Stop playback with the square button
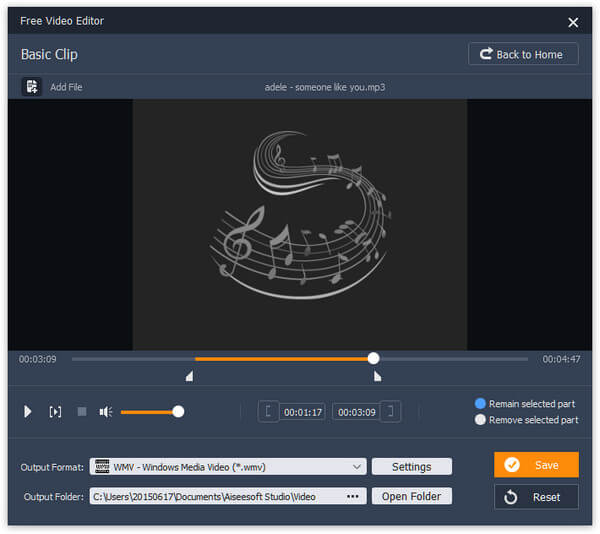Image resolution: width=600 pixels, height=534 pixels. point(82,412)
